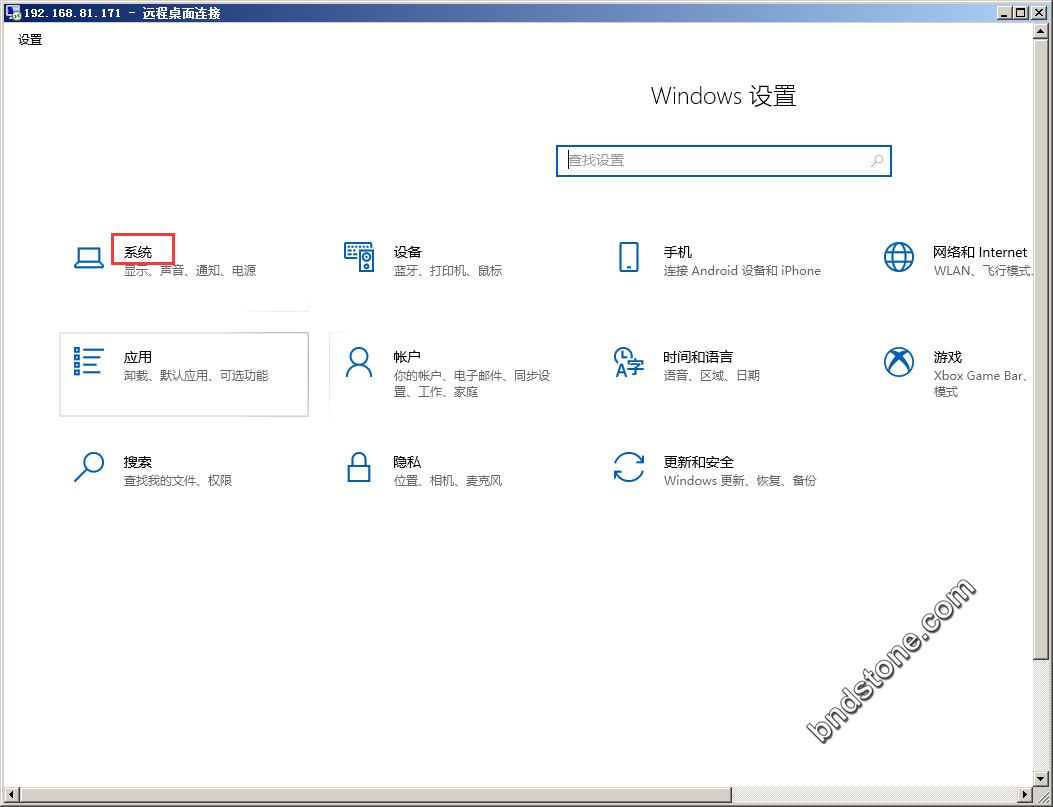Open the 更新和安全 settings link
Screen dimensions: 1053x807
click(698, 462)
